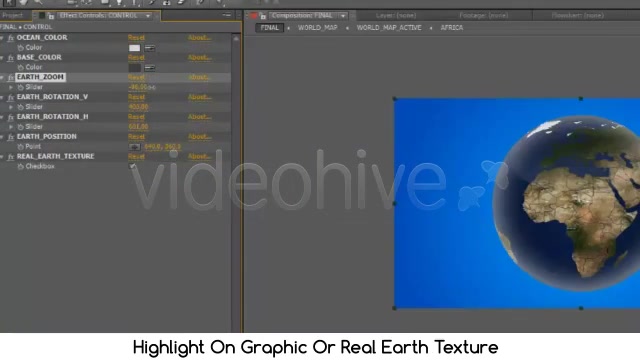The height and width of the screenshot is (360, 640).
Task: Toggle the stopwatch for EARTH_POSITION Point
Action: click(20, 147)
